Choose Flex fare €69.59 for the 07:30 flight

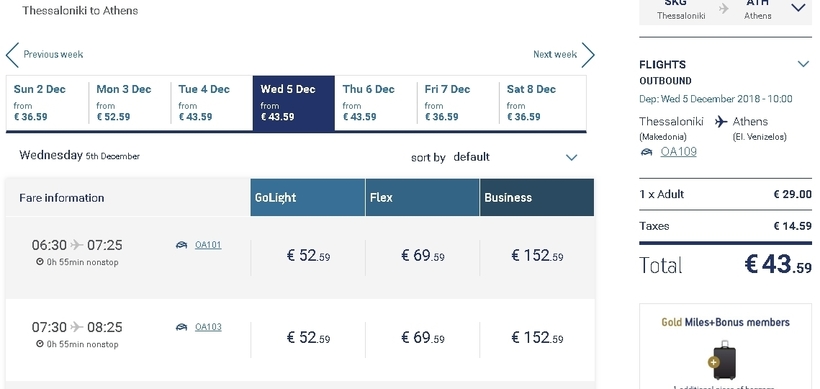pyautogui.click(x=423, y=338)
